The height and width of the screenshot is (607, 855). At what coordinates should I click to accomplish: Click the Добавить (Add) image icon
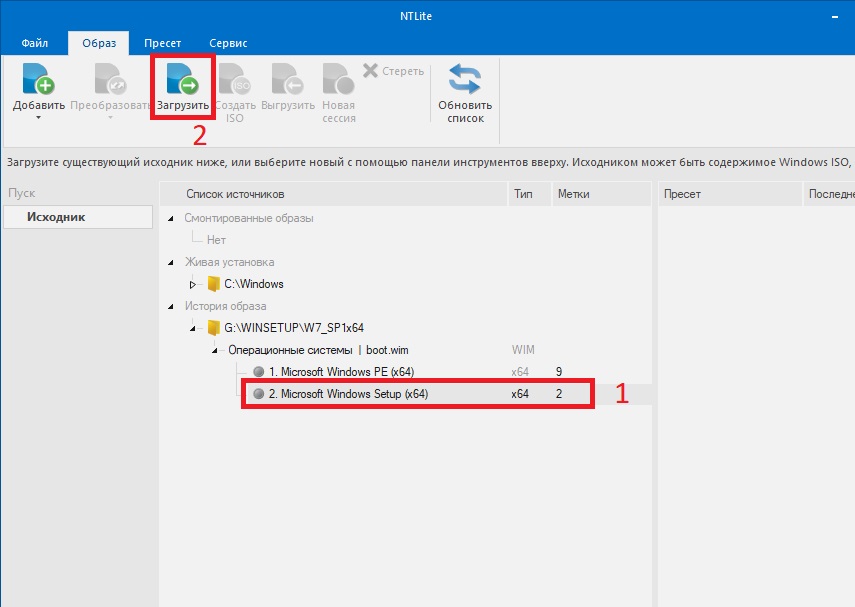38,79
